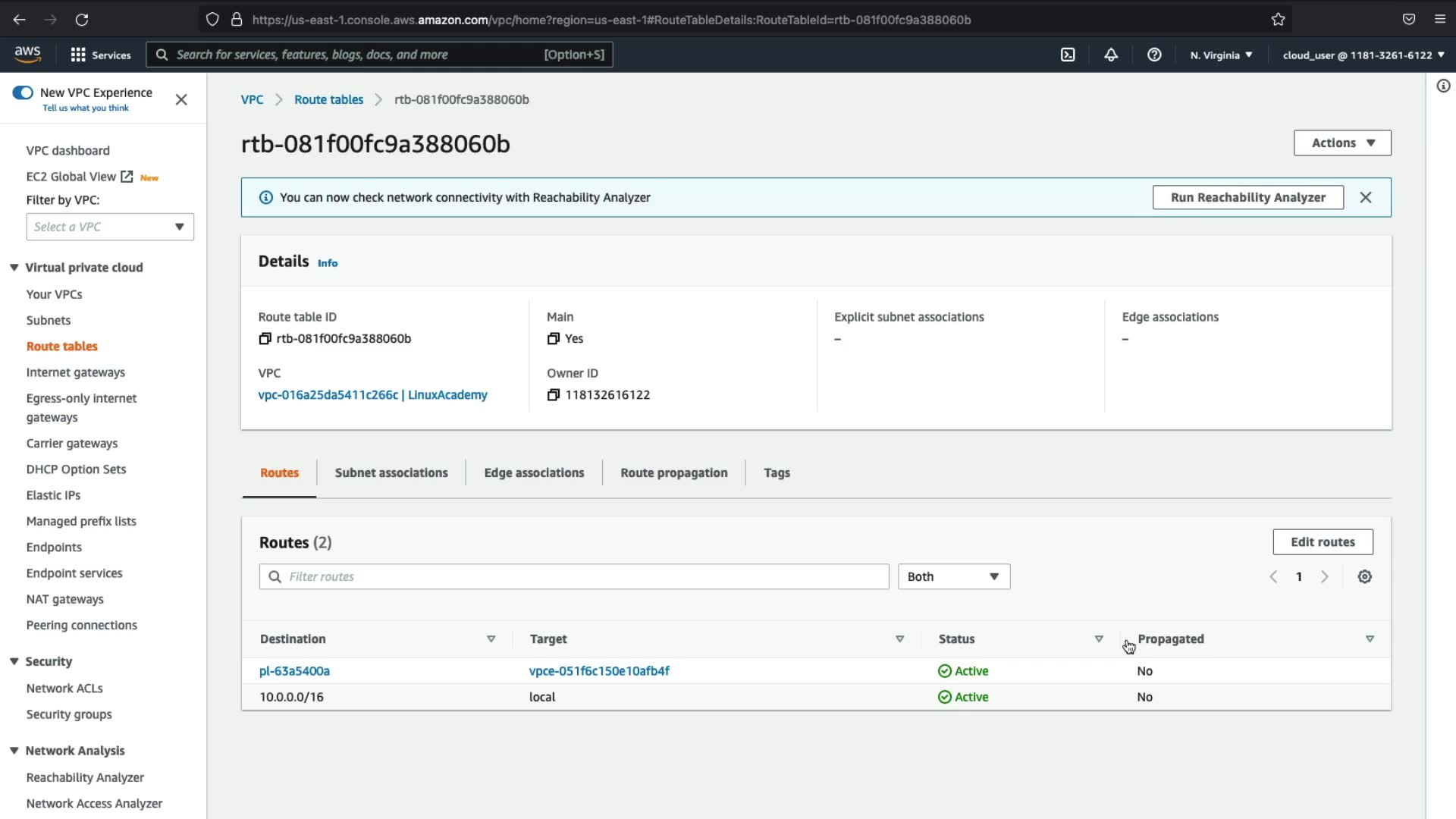
Task: Bookmark this page with star icon
Action: point(1279,20)
